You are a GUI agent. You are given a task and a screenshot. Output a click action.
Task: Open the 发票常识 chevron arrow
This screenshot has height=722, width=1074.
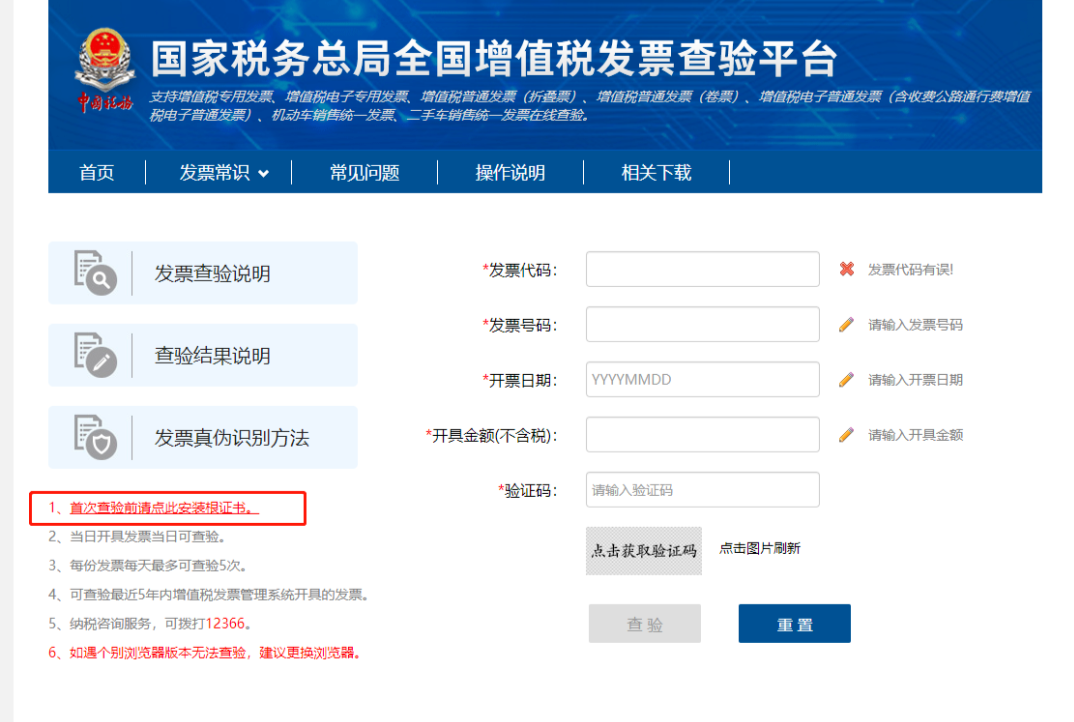(261, 172)
